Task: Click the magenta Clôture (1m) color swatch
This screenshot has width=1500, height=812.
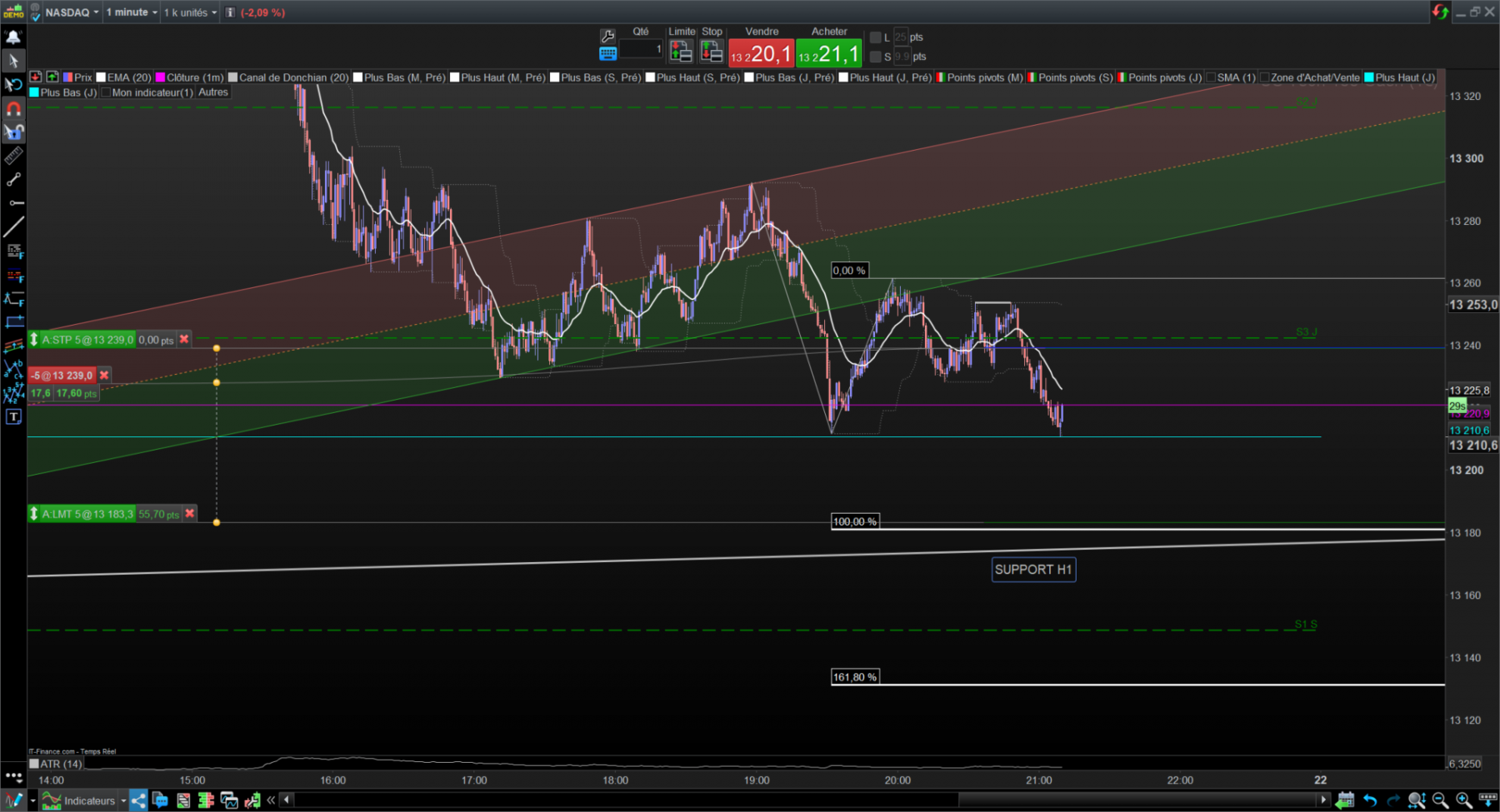Action: pos(161,77)
